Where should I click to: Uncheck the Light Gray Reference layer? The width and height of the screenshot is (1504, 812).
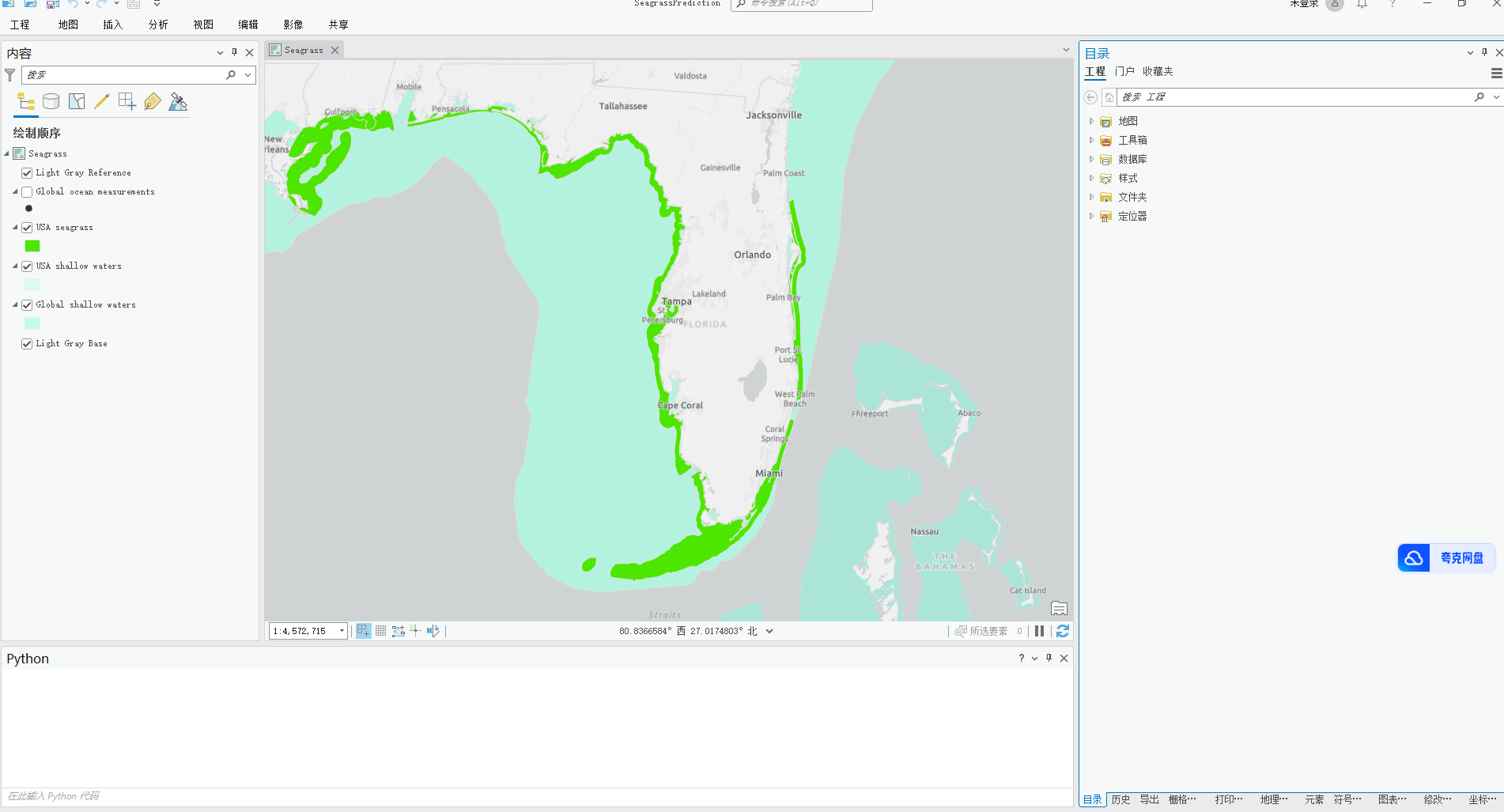[x=26, y=172]
